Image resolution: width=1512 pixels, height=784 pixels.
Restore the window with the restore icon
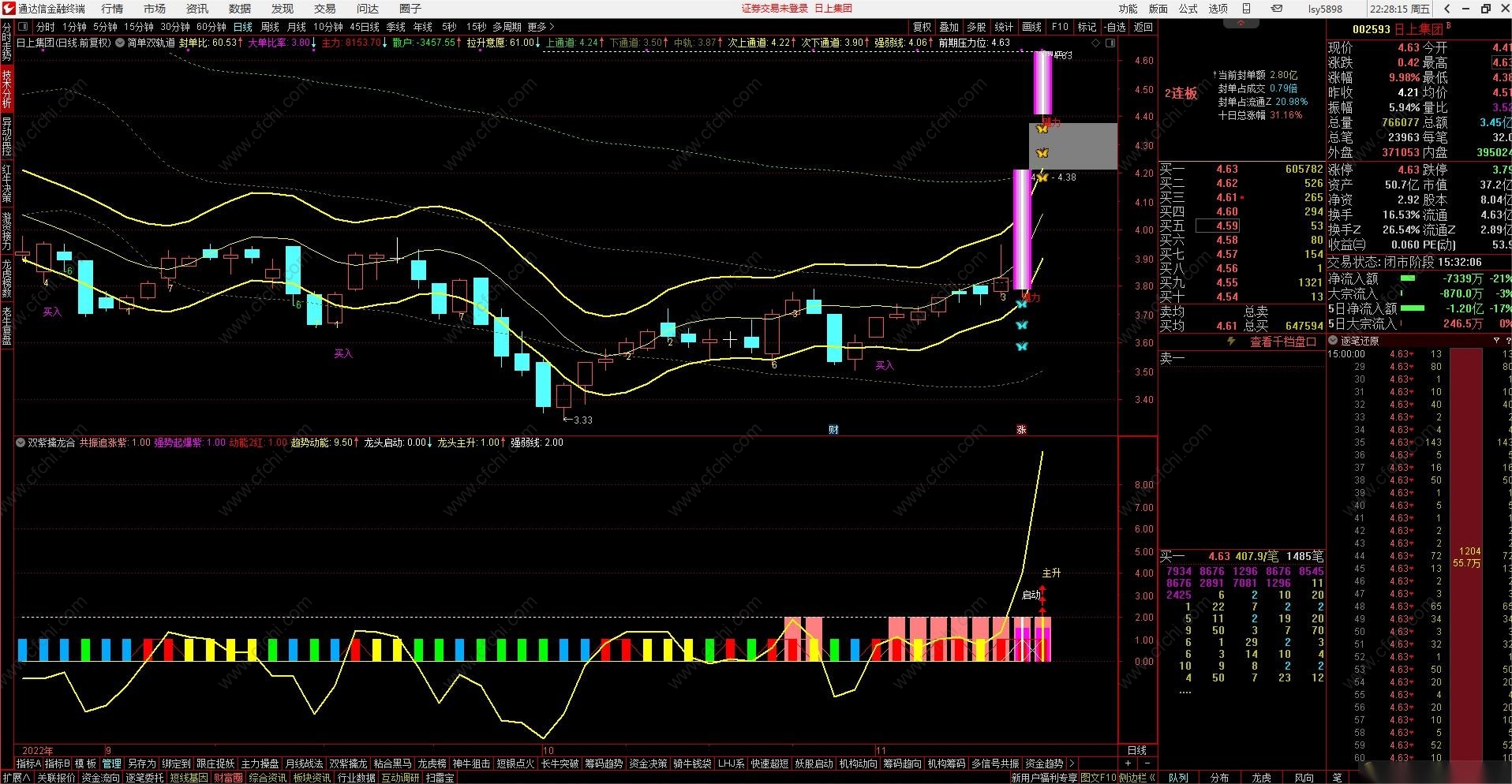click(1486, 9)
